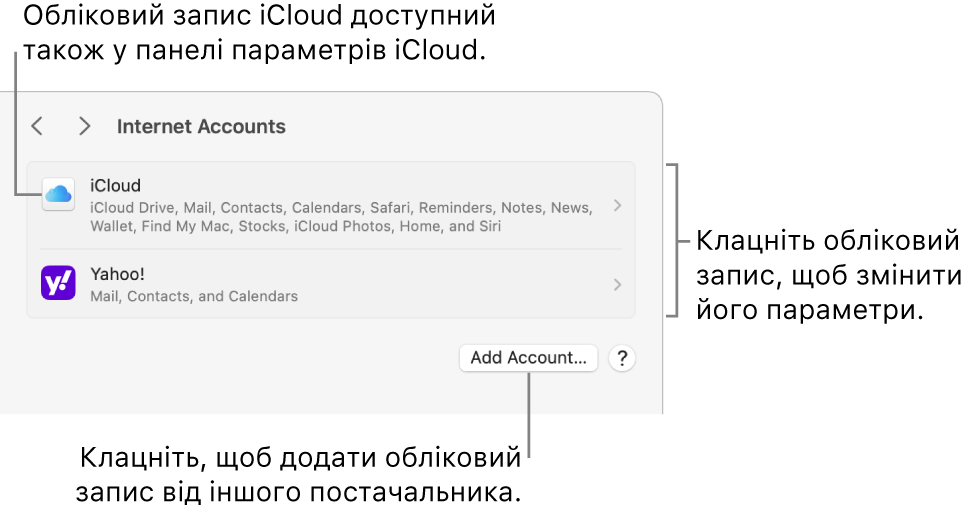Click the Add Account… button
Screen dimensions: 968x513
pos(528,358)
